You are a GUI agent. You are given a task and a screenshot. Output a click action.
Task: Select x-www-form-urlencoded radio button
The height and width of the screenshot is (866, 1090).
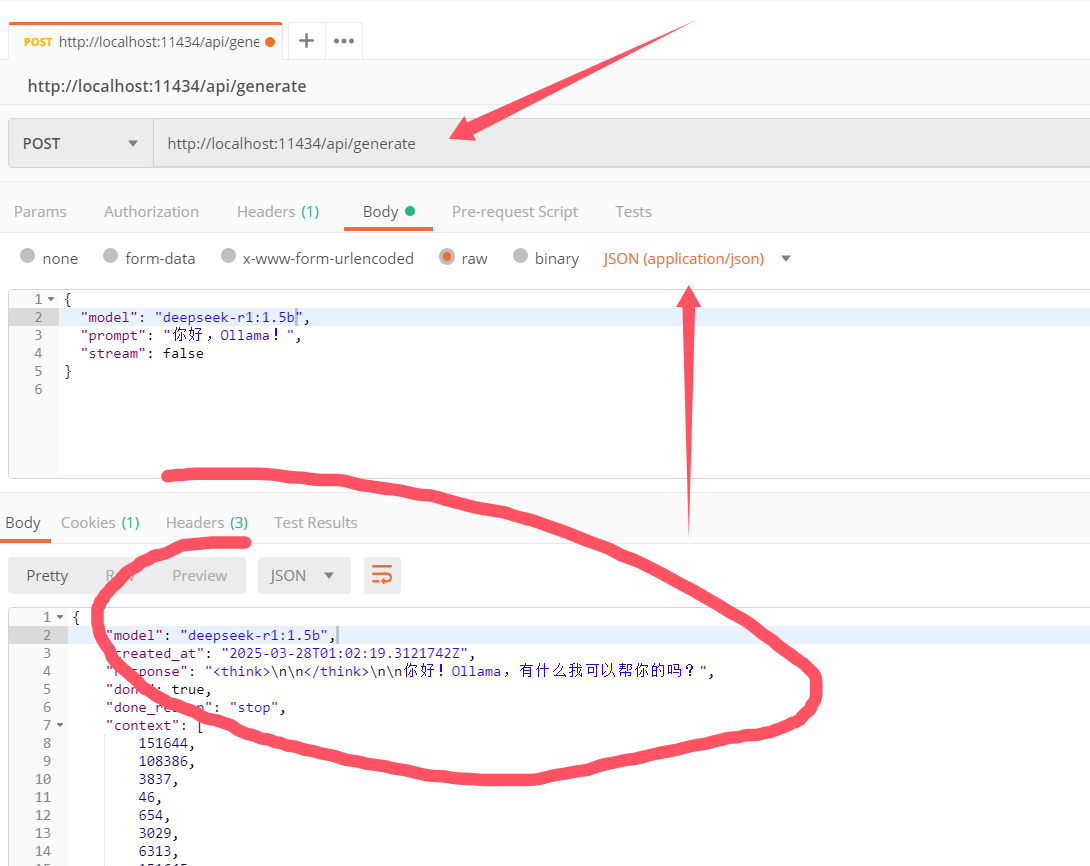pos(228,256)
